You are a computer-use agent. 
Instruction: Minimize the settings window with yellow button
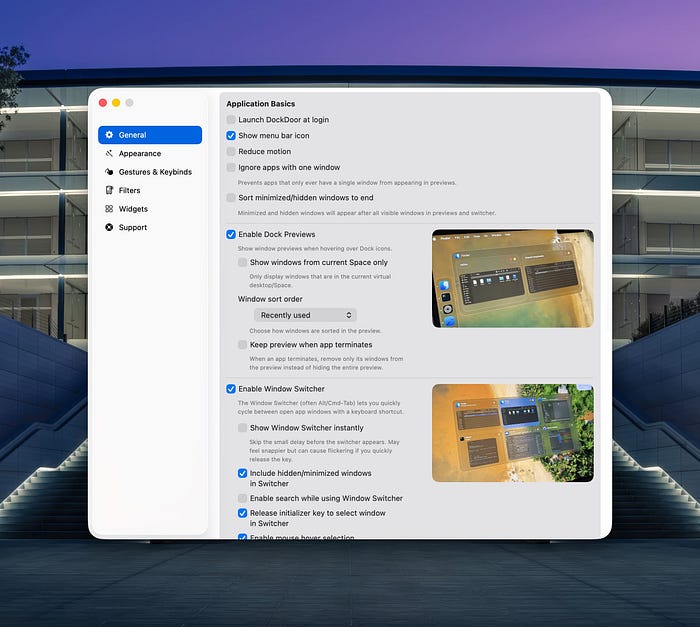coord(116,103)
